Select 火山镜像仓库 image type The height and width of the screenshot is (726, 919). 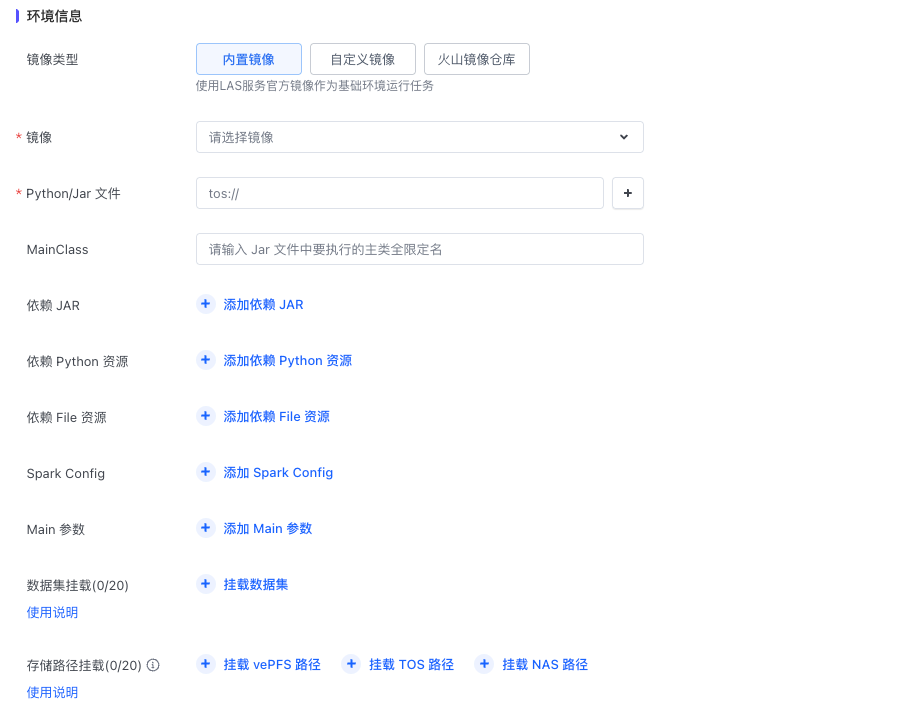click(476, 59)
